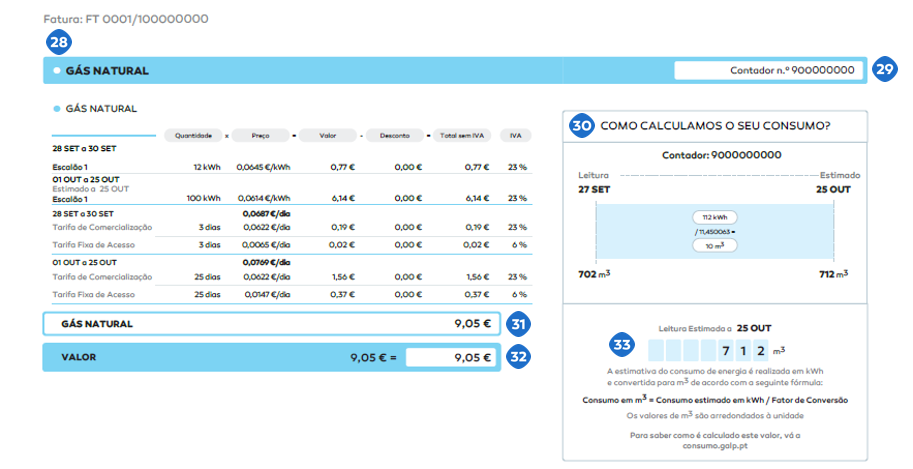Click the GÁS NATURAL 9,05 € subtotal box
This screenshot has width=913, height=469.
271,324
